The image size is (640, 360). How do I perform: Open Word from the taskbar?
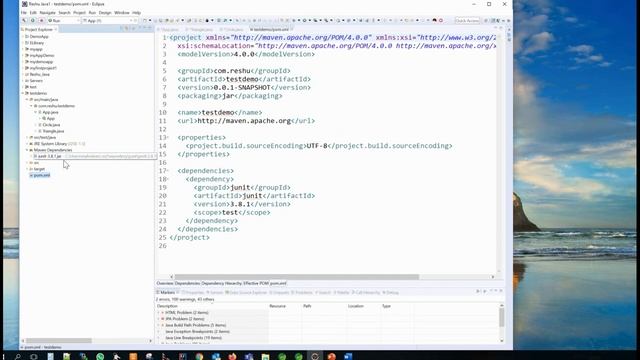click(x=348, y=356)
